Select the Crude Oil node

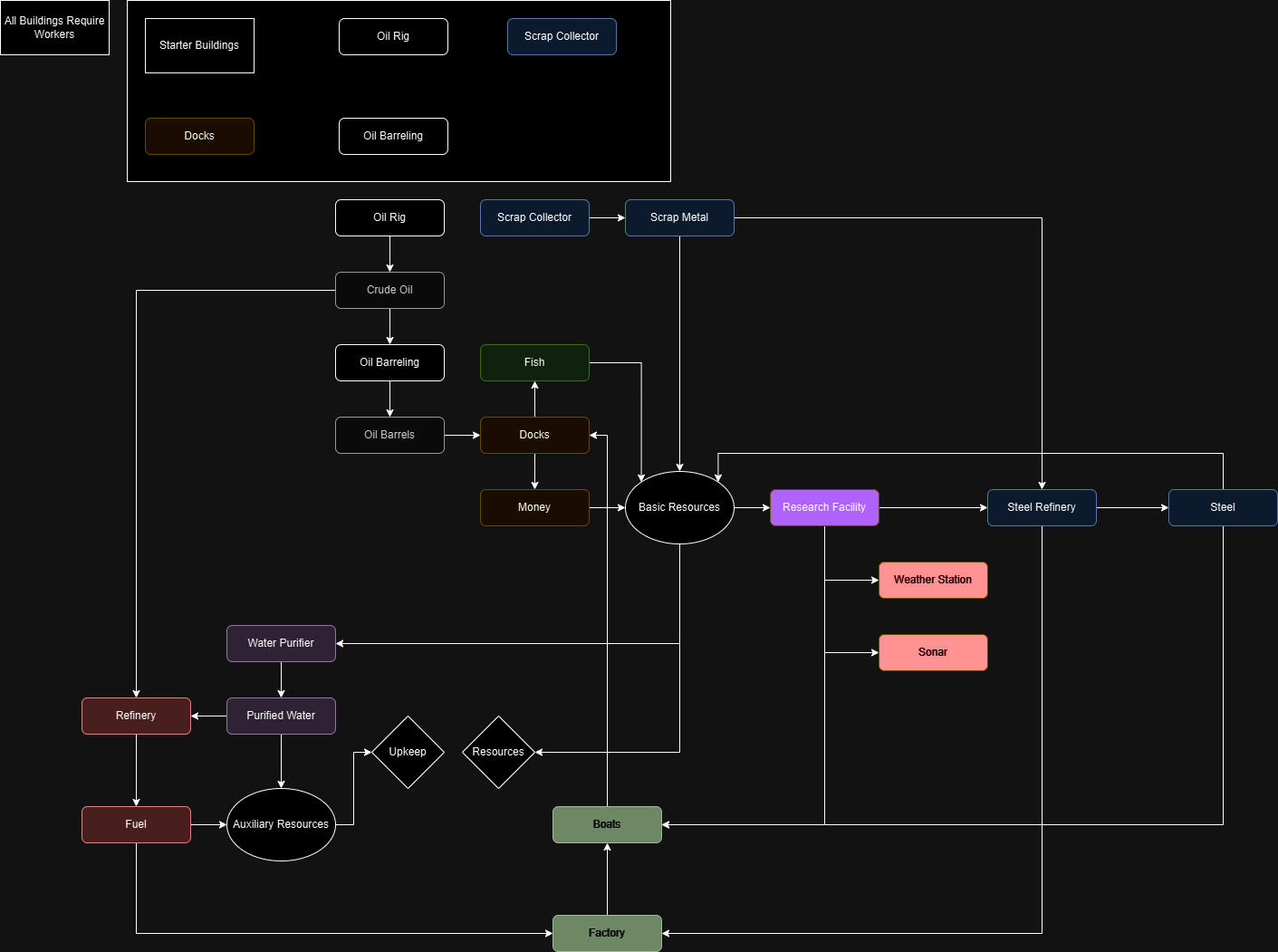coord(389,290)
